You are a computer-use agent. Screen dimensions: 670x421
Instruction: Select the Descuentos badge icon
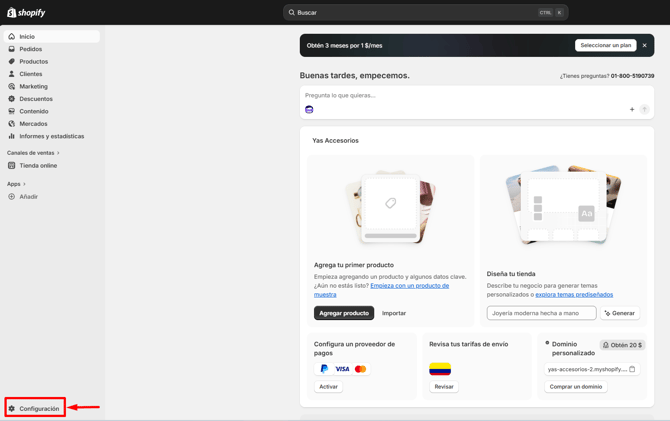[12, 99]
